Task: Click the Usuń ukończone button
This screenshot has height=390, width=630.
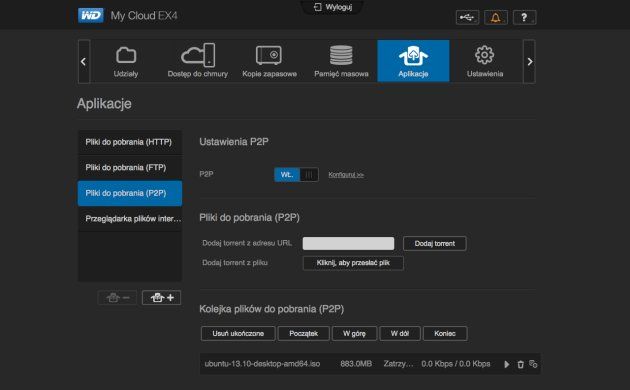Action: (238, 333)
